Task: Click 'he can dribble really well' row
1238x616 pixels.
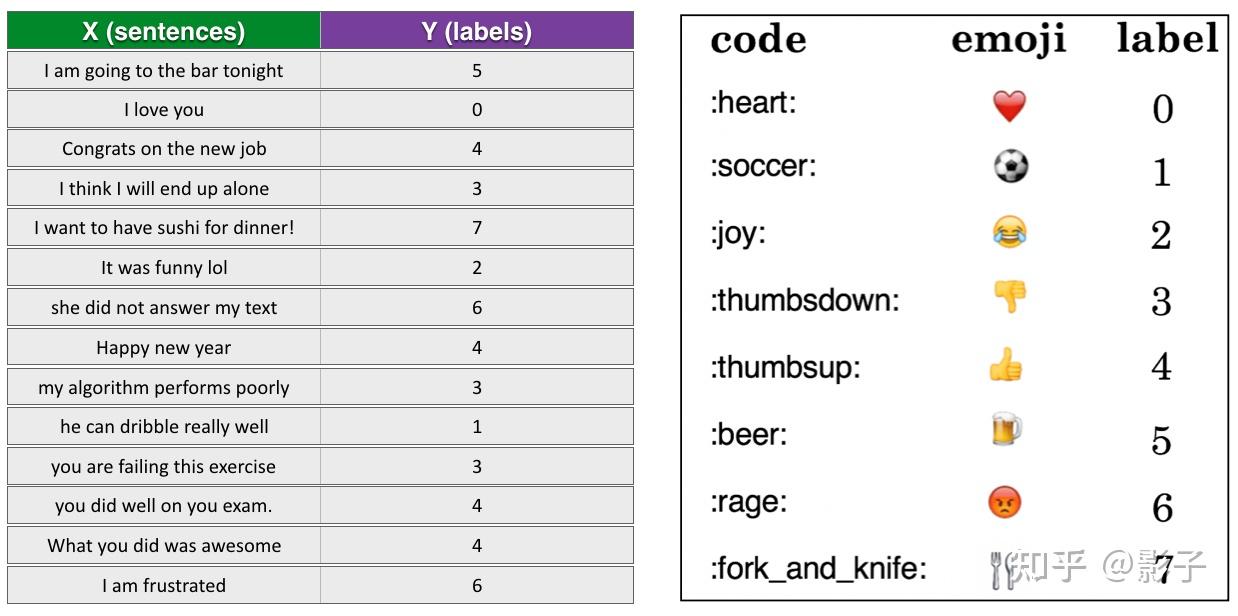Action: [x=164, y=427]
